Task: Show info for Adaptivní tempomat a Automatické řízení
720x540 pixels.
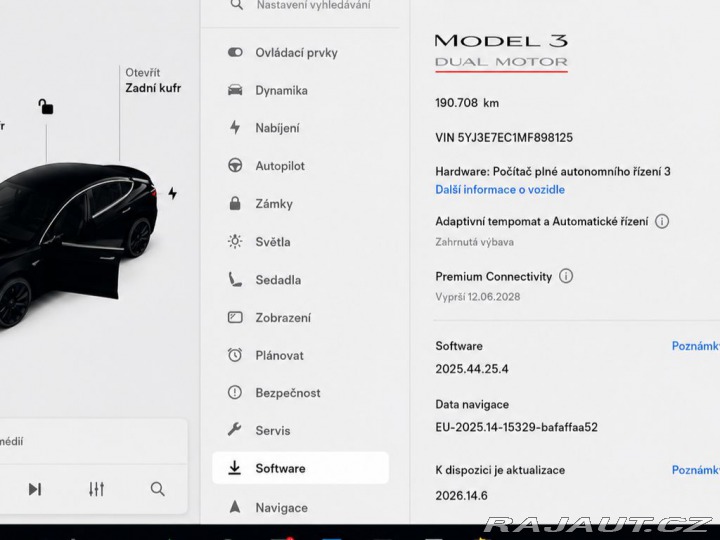Action: 662,221
